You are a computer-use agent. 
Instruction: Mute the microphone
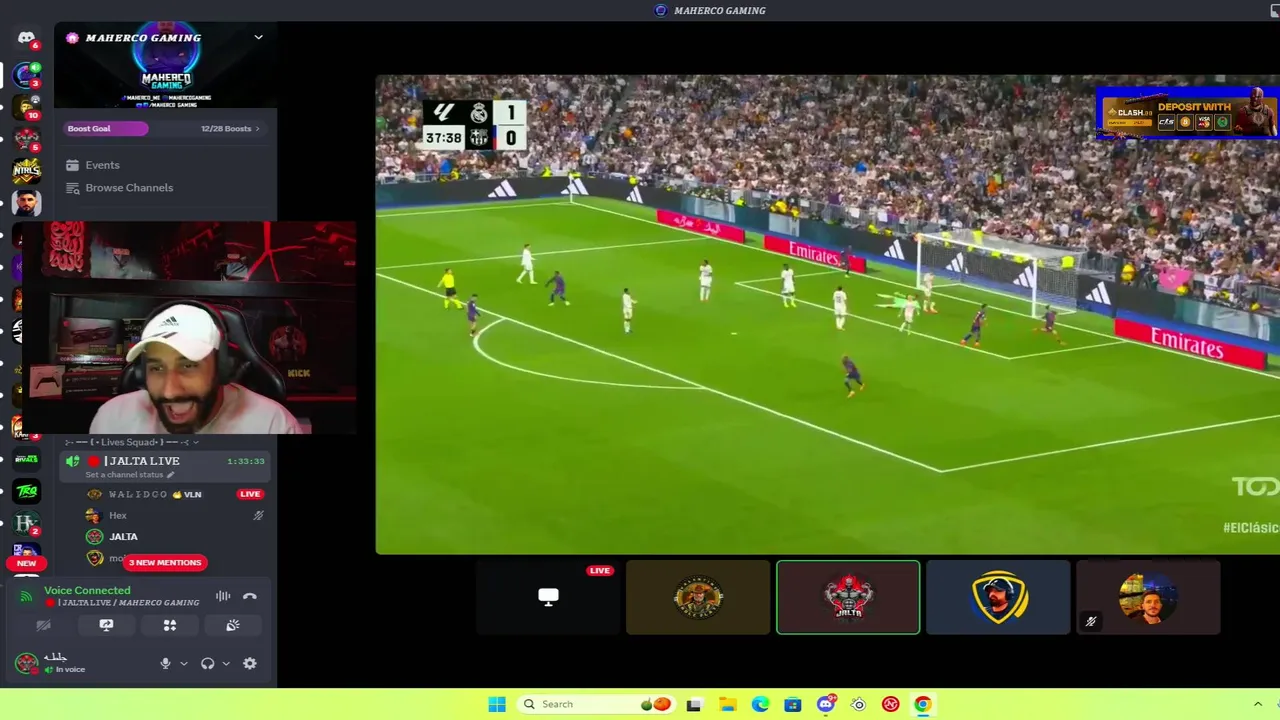[x=166, y=663]
